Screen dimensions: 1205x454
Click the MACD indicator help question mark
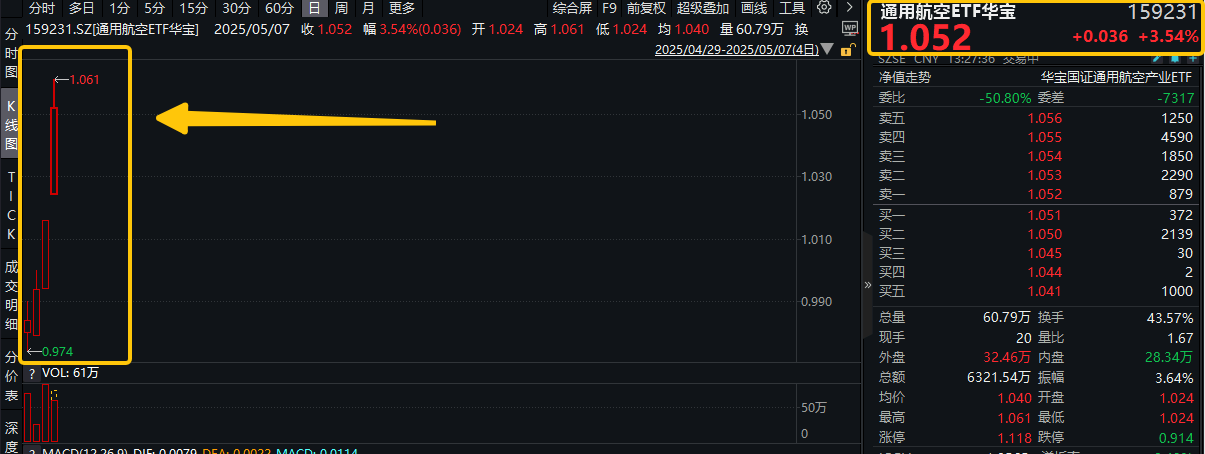32,452
